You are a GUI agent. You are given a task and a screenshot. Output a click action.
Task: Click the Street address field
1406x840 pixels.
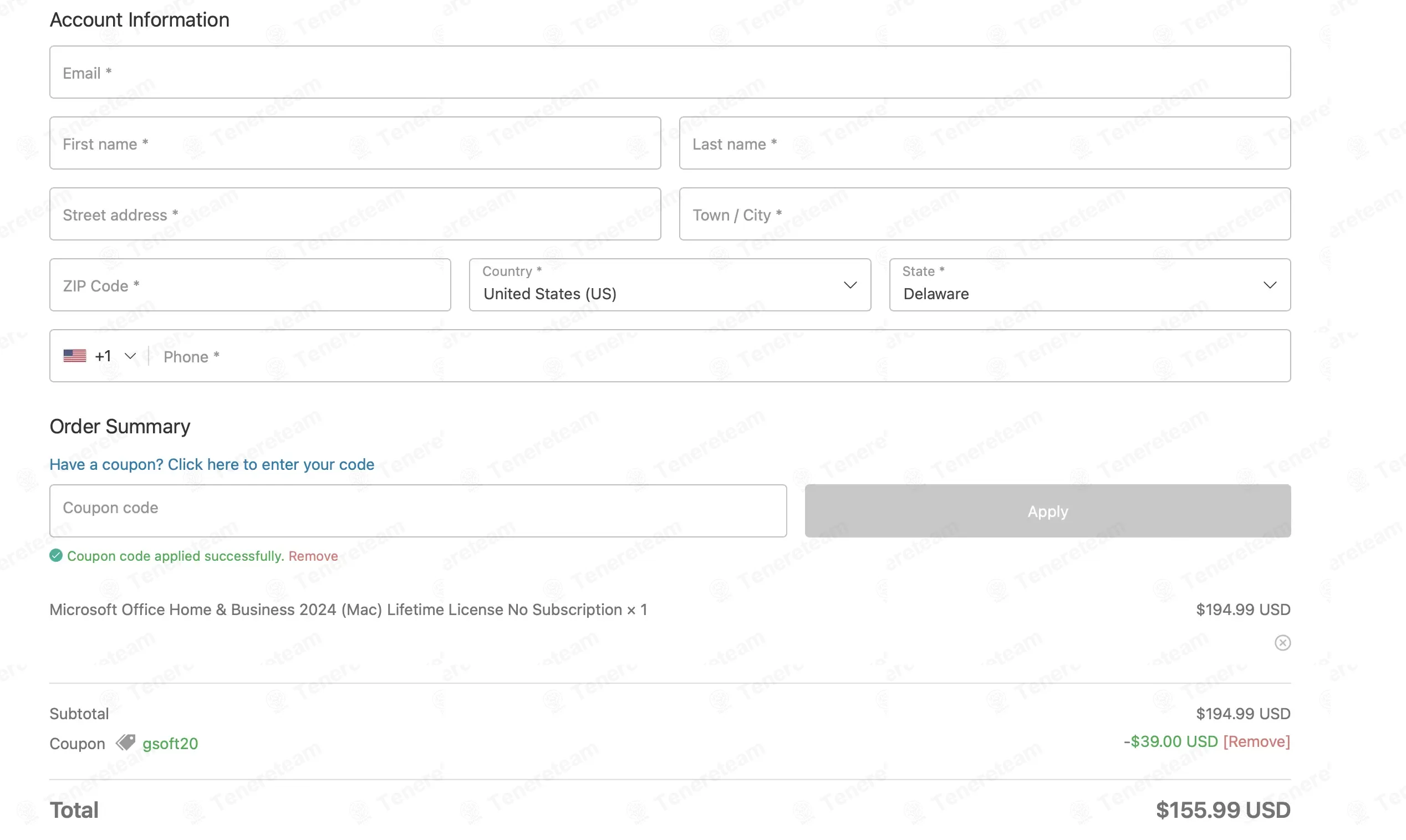pyautogui.click(x=355, y=214)
